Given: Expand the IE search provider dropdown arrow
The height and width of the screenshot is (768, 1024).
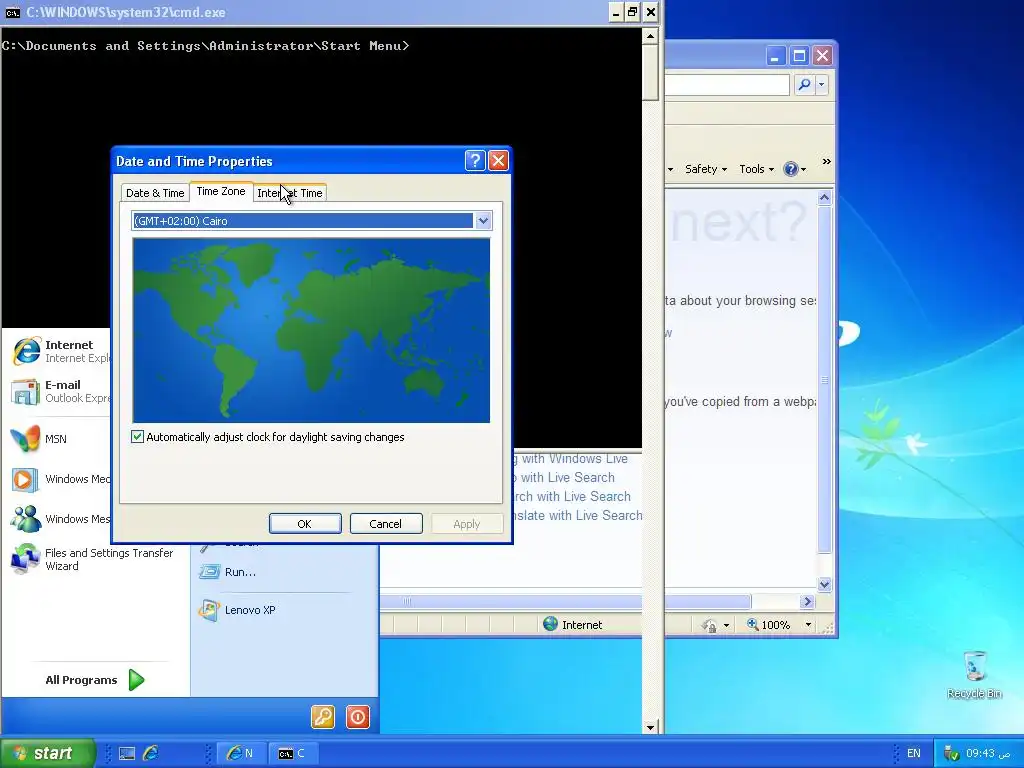Looking at the screenshot, I should click(x=822, y=84).
